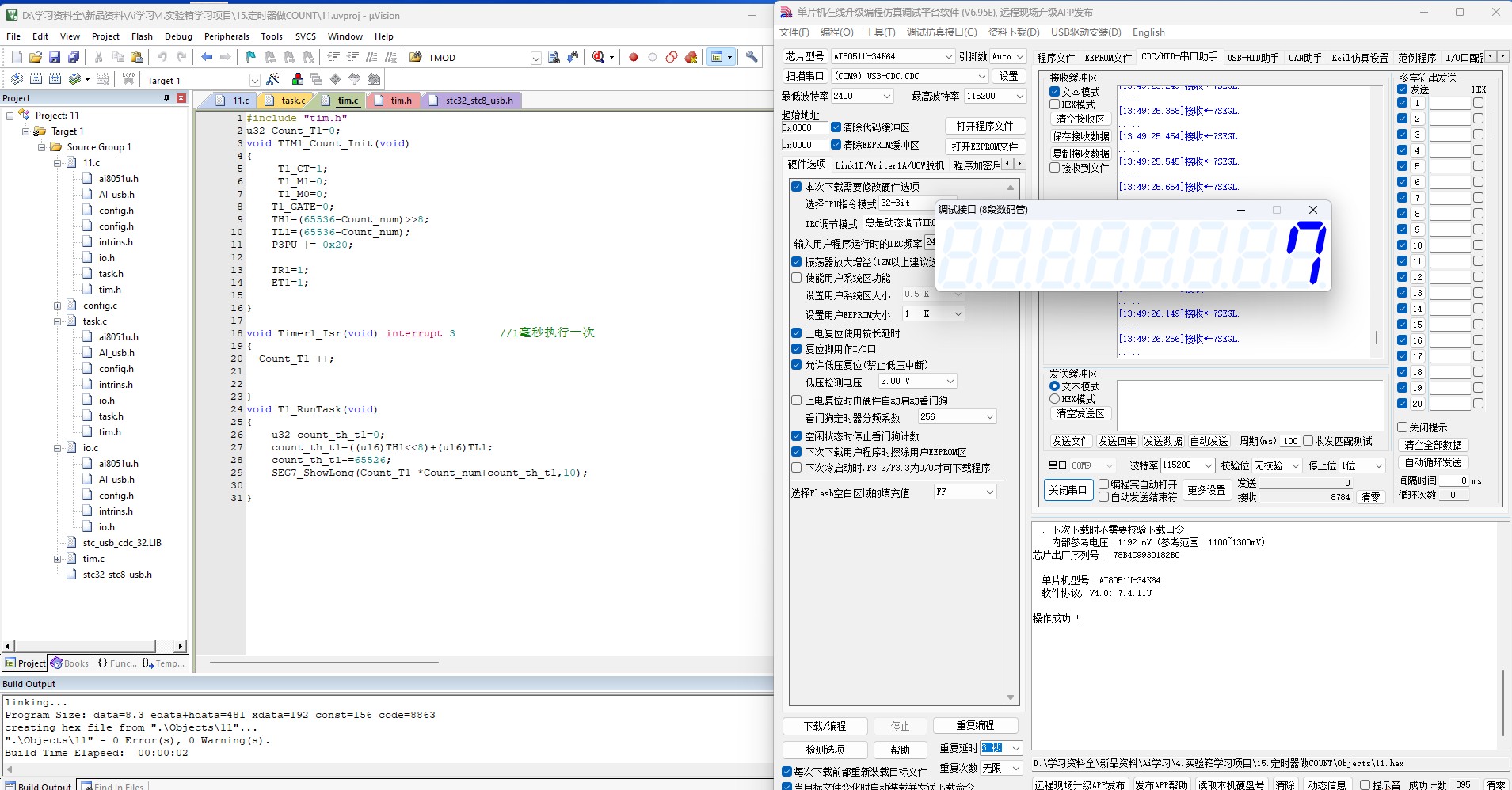Open the Pack Installer
Viewport: 1512px width, 790px height.
(x=374, y=79)
